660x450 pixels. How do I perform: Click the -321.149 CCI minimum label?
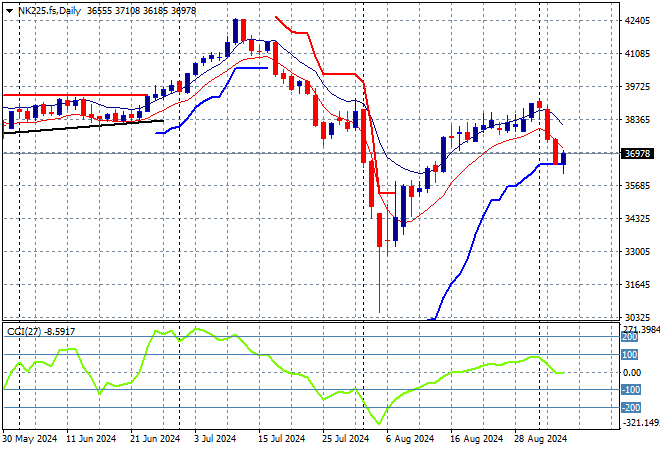coord(641,422)
